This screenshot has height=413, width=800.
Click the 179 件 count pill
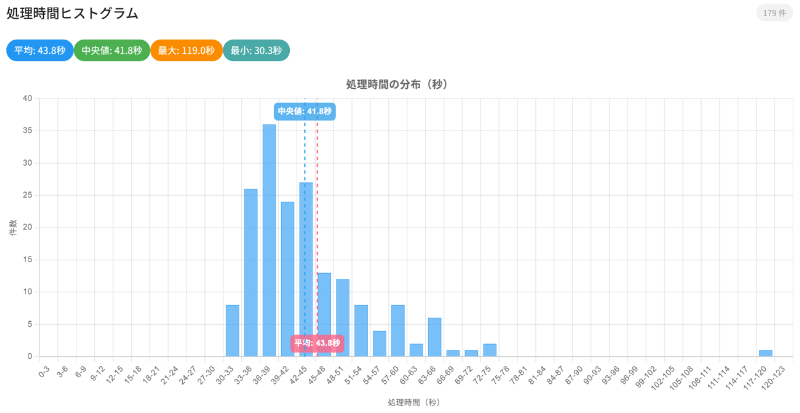tap(774, 13)
